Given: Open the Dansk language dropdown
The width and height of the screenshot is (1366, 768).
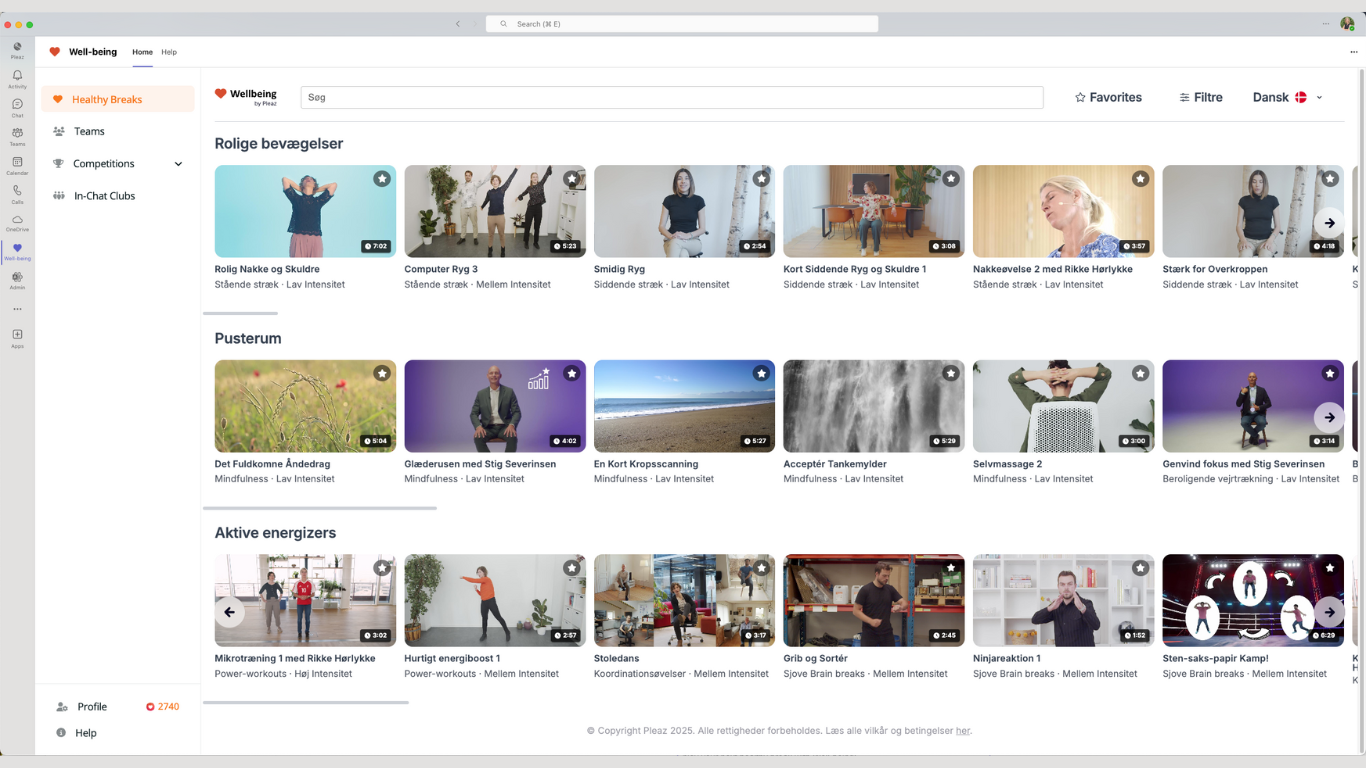Looking at the screenshot, I should coord(1287,97).
